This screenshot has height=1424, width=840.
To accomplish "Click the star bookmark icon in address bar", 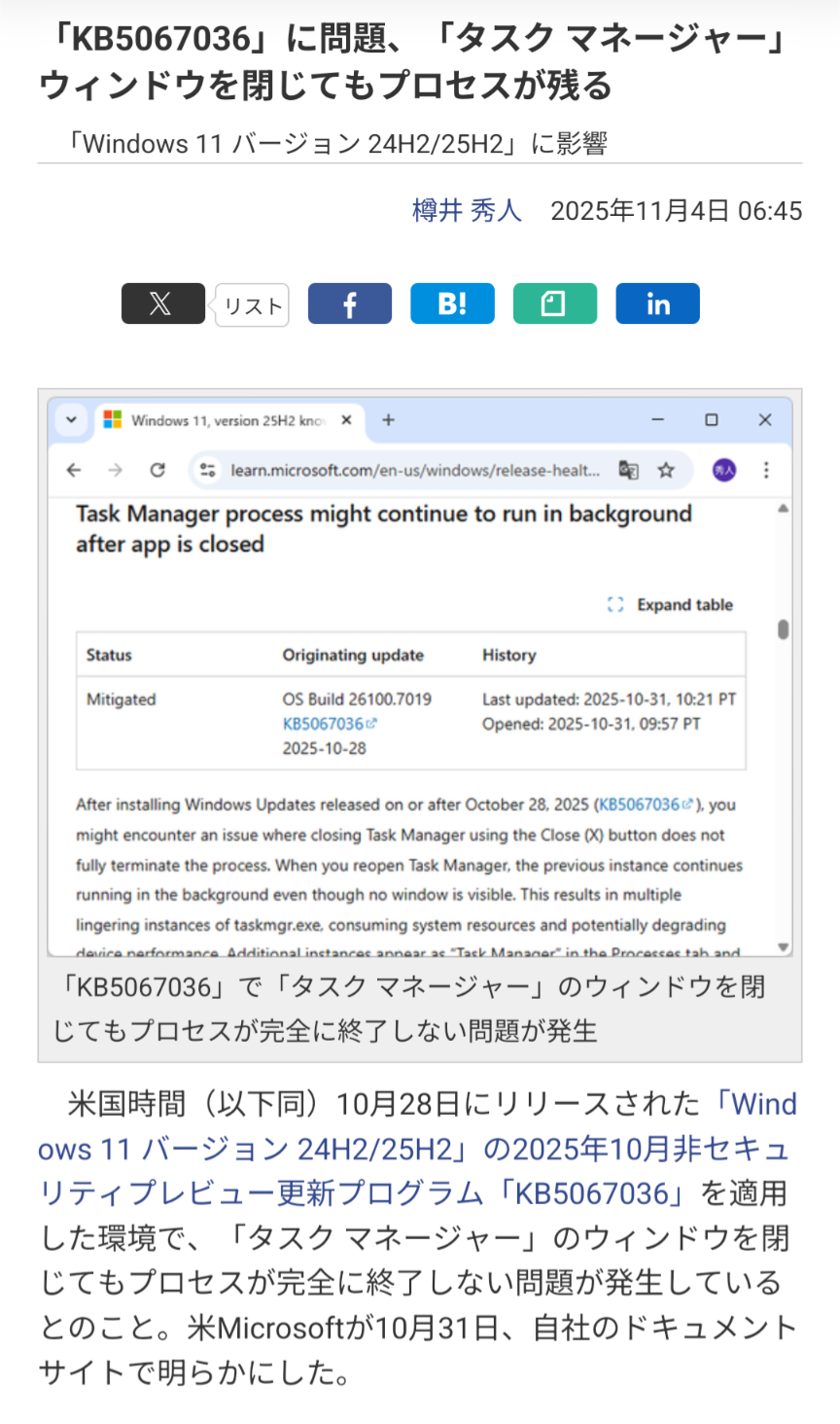I will pyautogui.click(x=666, y=471).
